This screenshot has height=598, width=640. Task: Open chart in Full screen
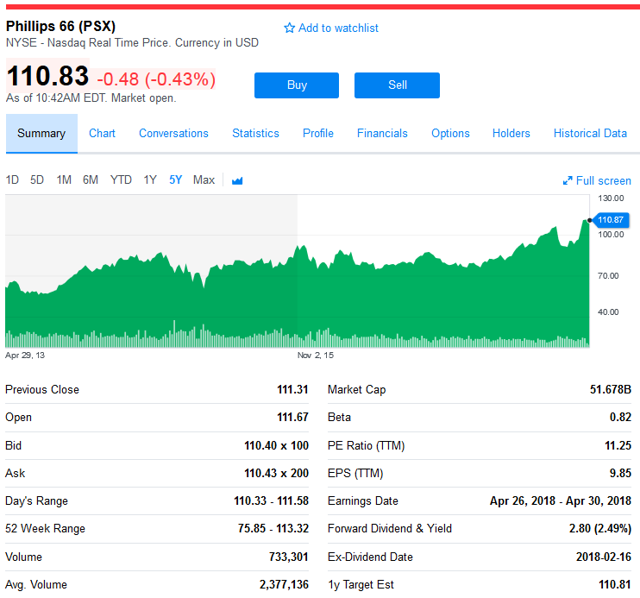click(597, 180)
